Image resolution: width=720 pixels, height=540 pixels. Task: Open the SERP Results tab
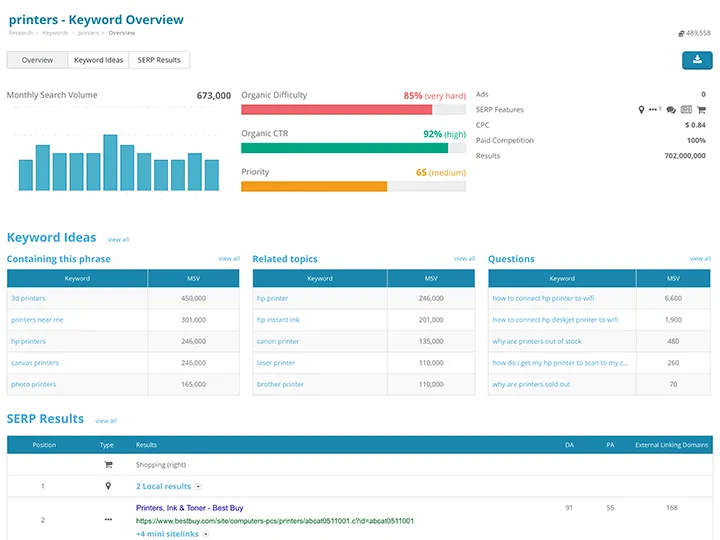(160, 60)
